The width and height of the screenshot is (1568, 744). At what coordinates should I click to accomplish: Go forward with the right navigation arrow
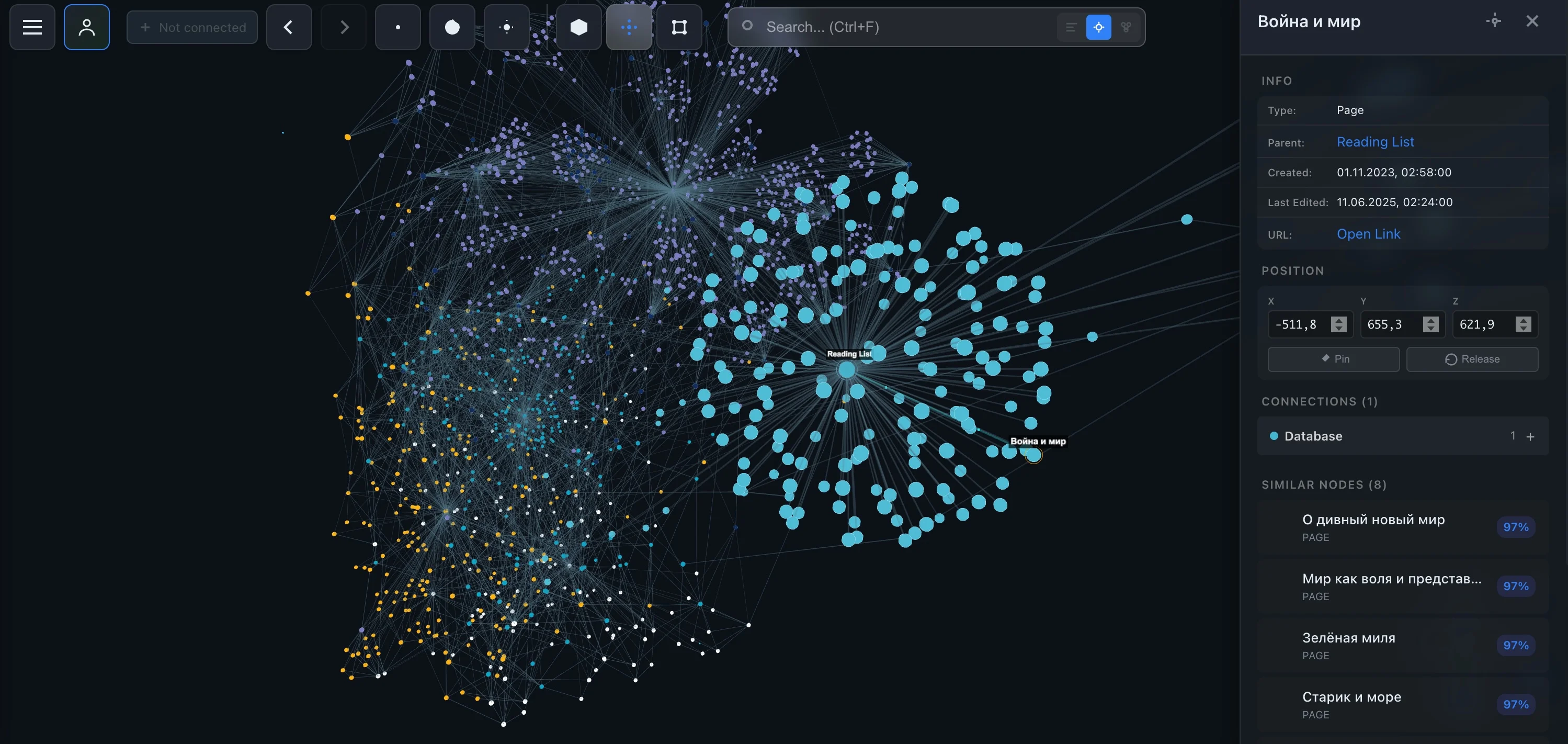[x=343, y=27]
